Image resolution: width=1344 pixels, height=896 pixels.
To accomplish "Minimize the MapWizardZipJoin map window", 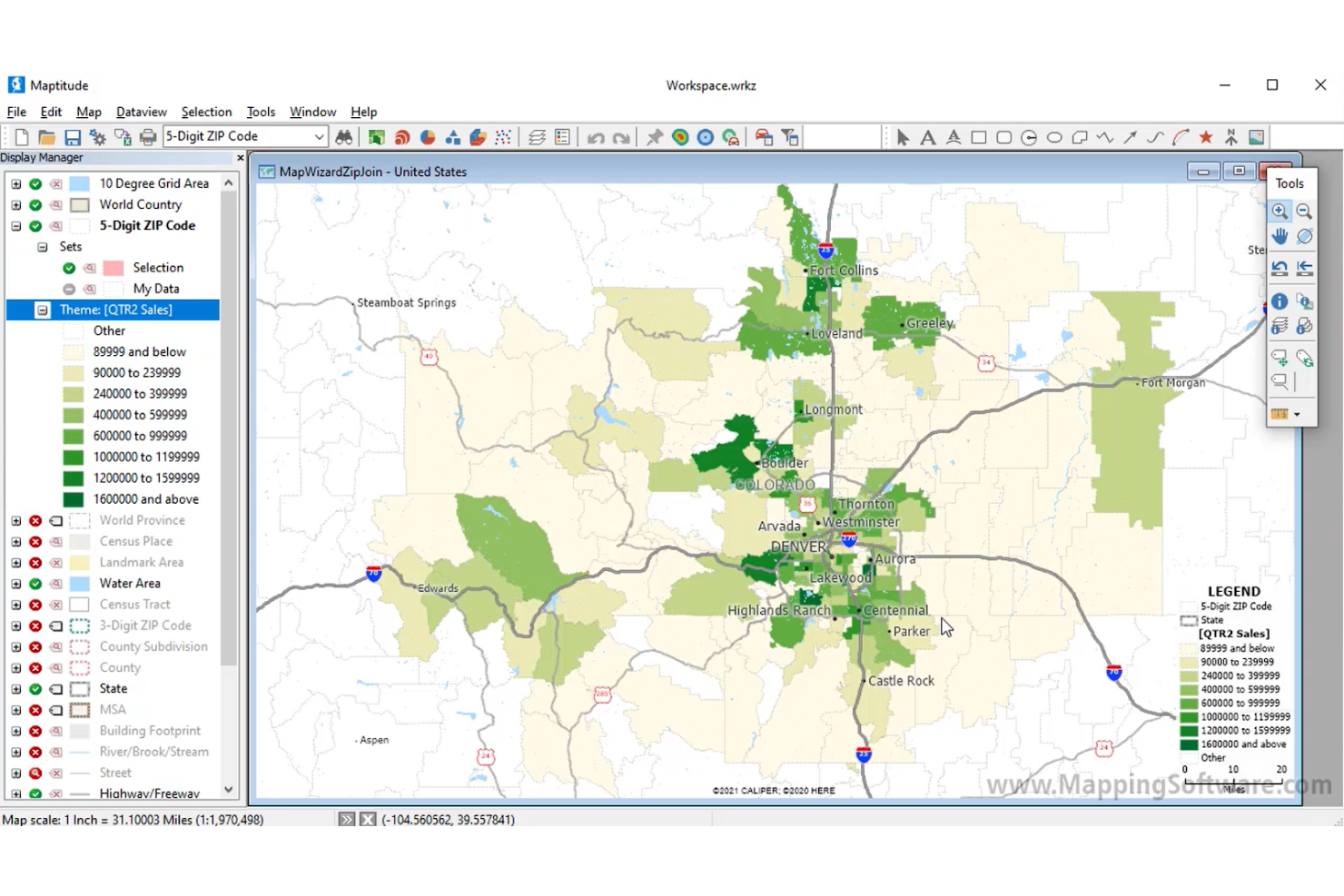I will coord(1203,172).
